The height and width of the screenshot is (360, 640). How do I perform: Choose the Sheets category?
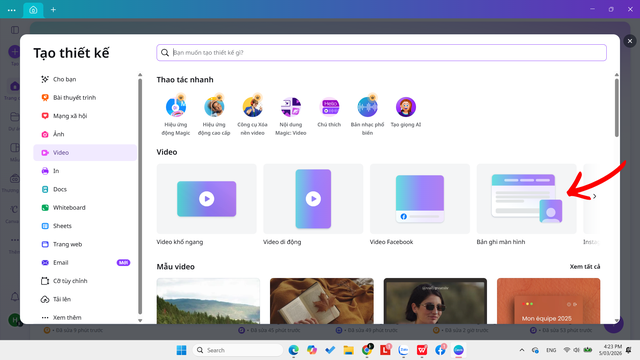pos(85,226)
